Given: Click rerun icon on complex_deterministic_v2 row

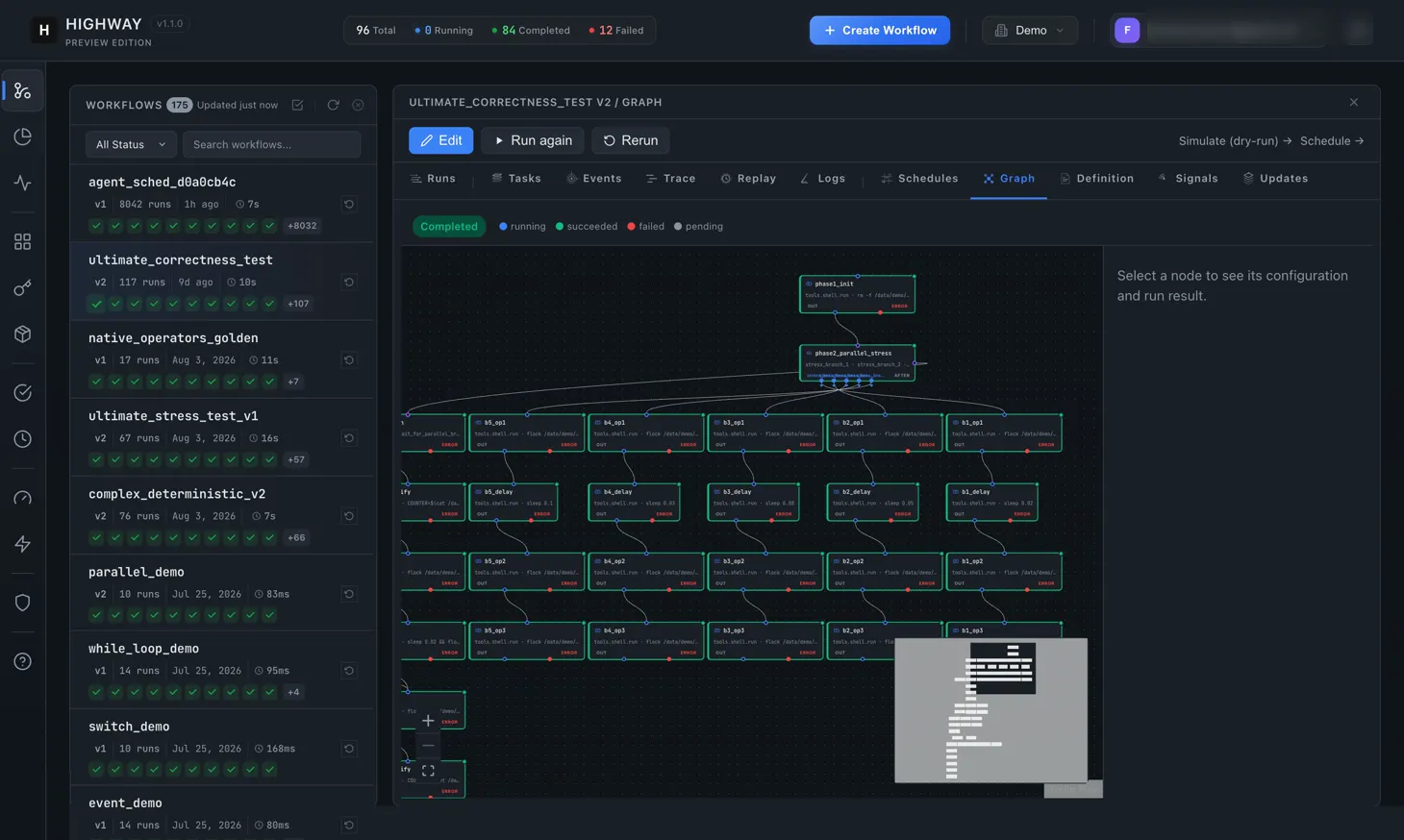Looking at the screenshot, I should [x=349, y=515].
